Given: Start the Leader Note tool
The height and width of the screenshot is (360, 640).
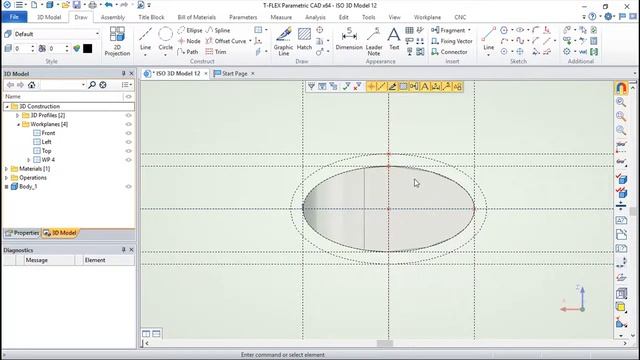Looking at the screenshot, I should (373, 41).
